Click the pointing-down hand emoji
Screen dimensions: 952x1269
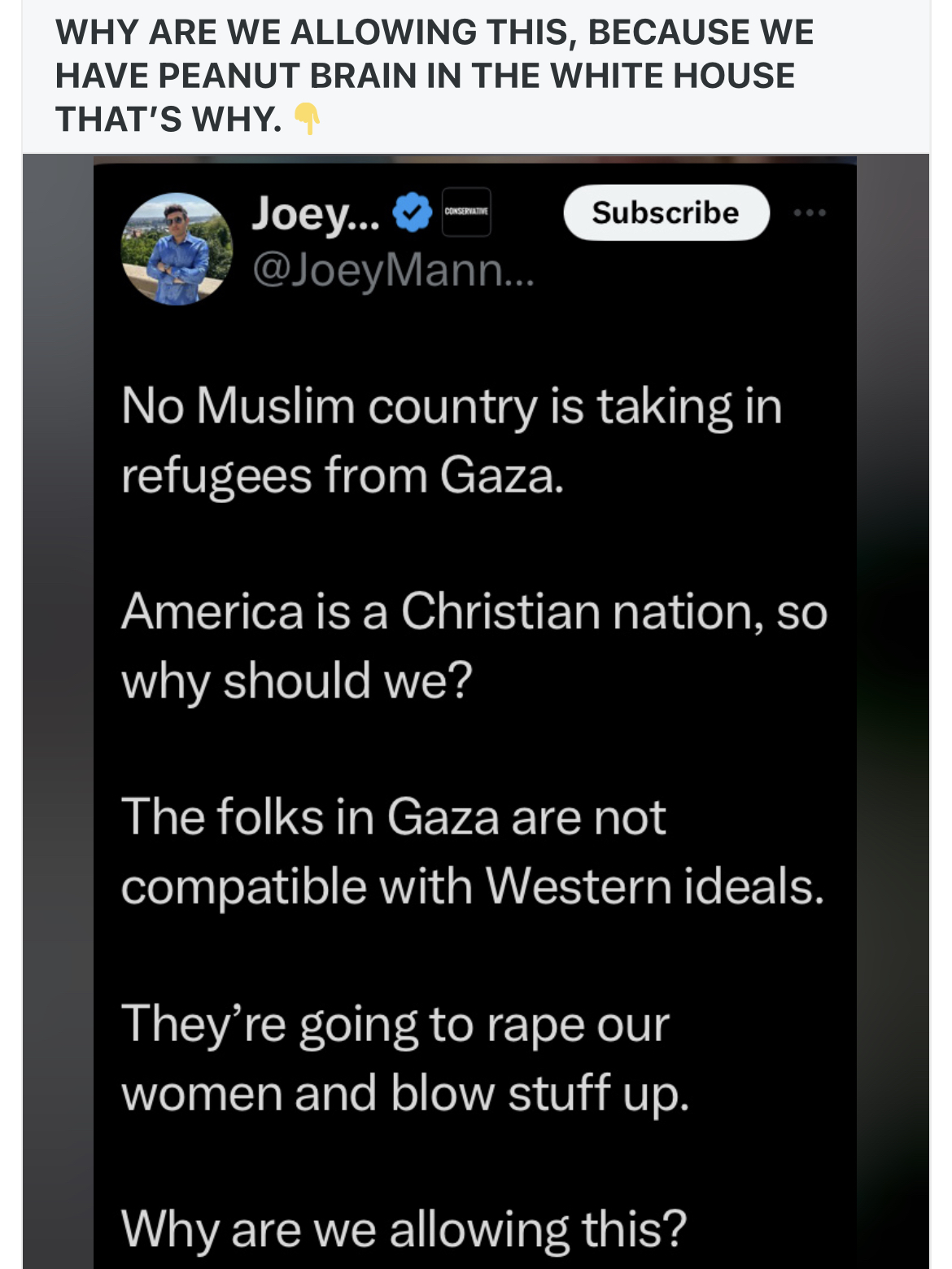[x=308, y=119]
